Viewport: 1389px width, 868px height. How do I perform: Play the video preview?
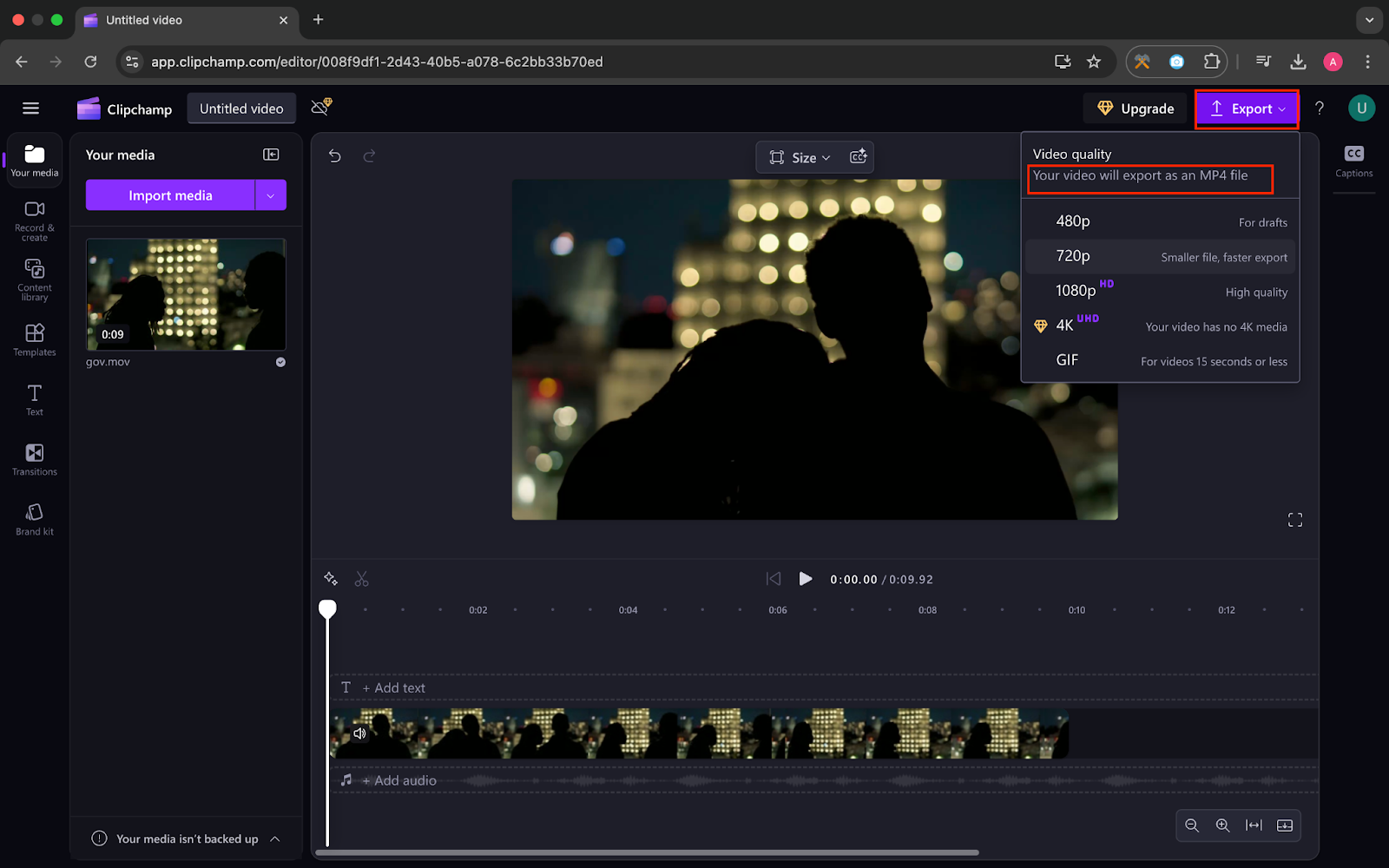pos(806,579)
